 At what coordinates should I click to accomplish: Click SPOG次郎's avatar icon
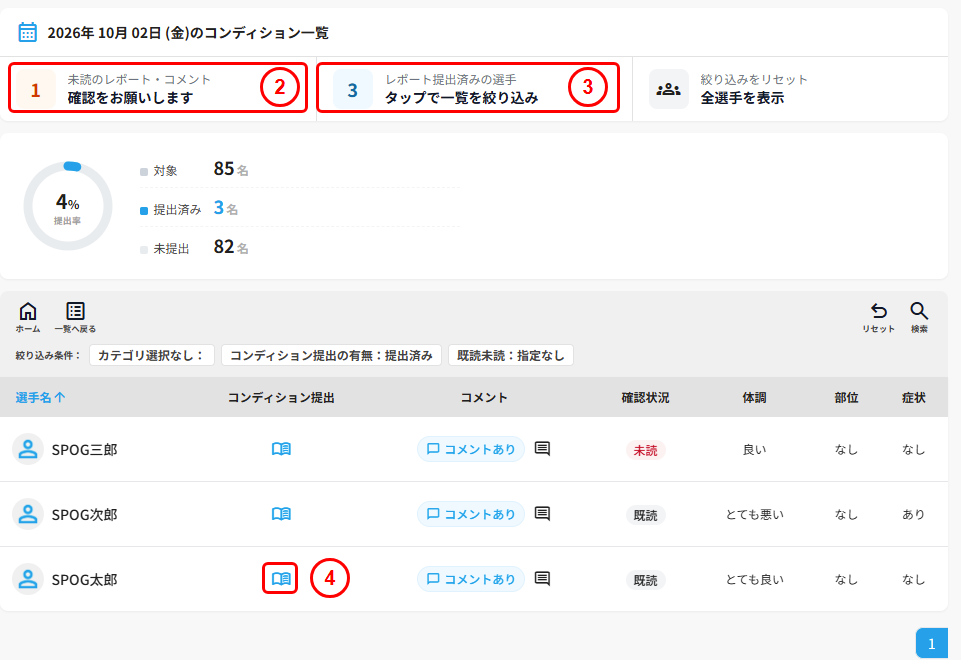pyautogui.click(x=28, y=514)
